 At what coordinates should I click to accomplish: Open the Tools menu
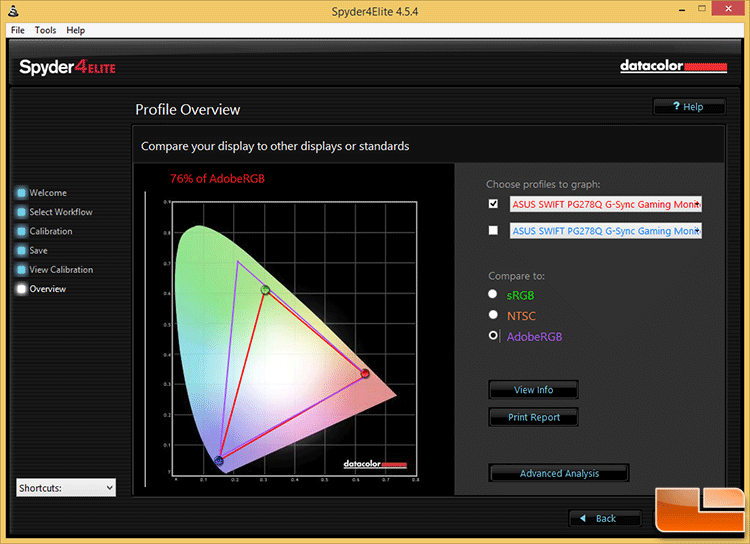[x=45, y=30]
